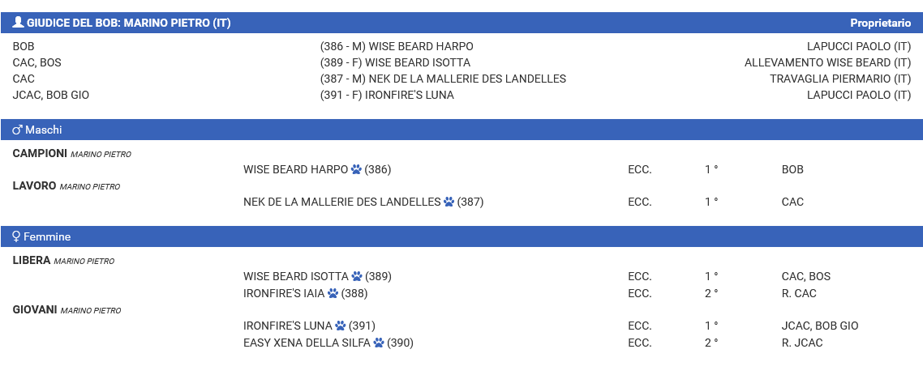Open EASY XENA DELLA SILFA entry

307,343
